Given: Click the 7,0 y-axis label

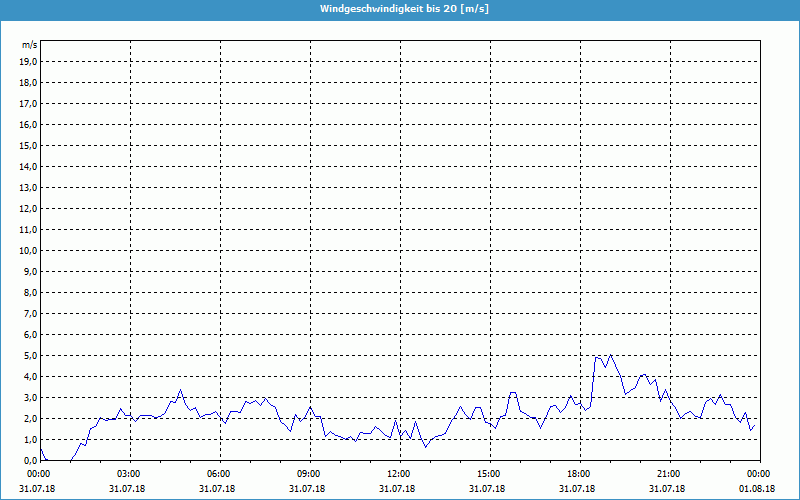Looking at the screenshot, I should [x=30, y=313].
